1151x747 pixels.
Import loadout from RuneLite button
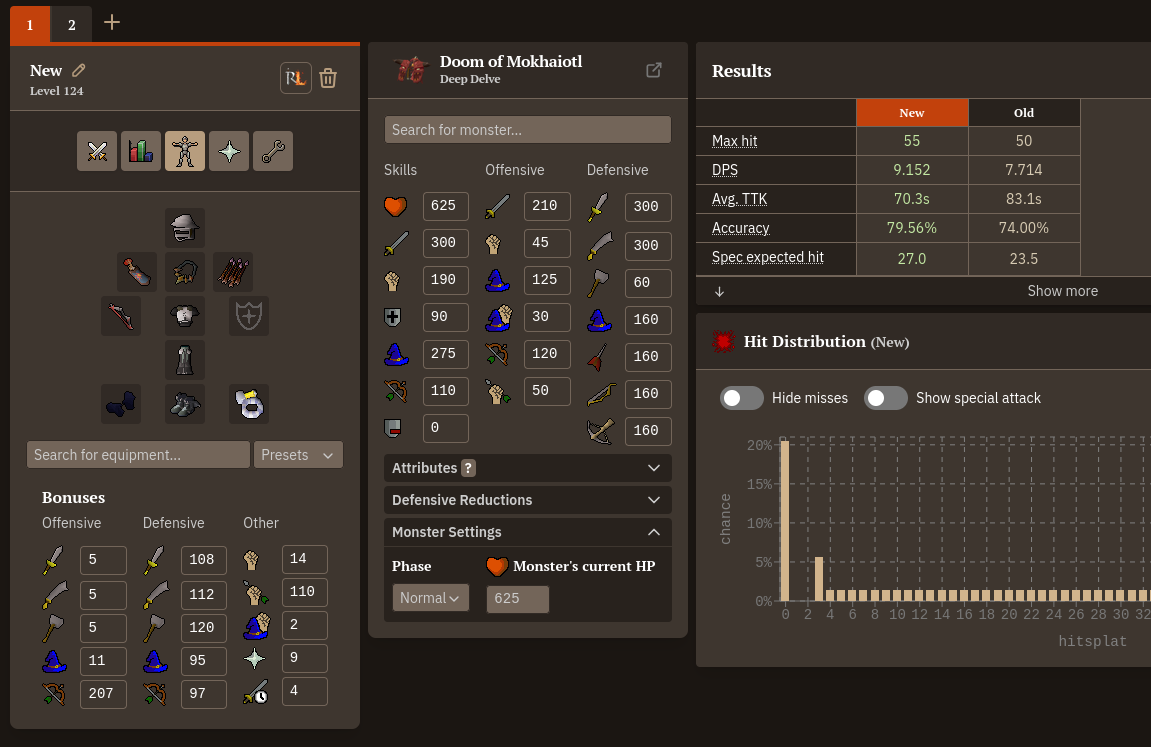pyautogui.click(x=296, y=78)
